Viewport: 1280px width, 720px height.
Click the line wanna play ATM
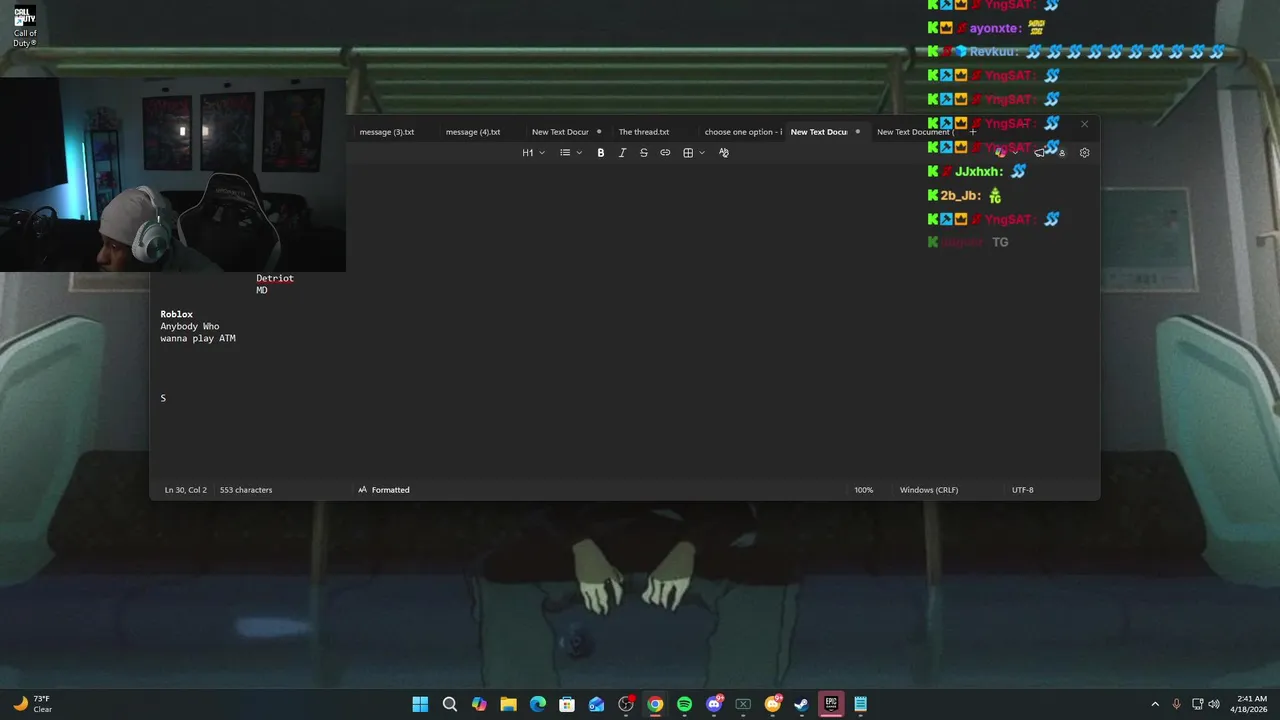[198, 338]
